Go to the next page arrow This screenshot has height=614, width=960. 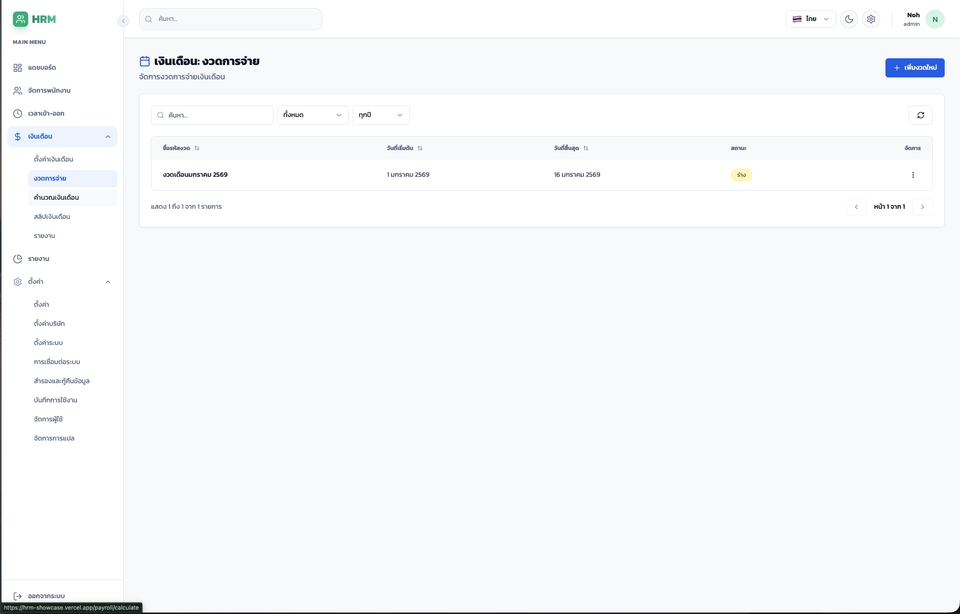[922, 207]
